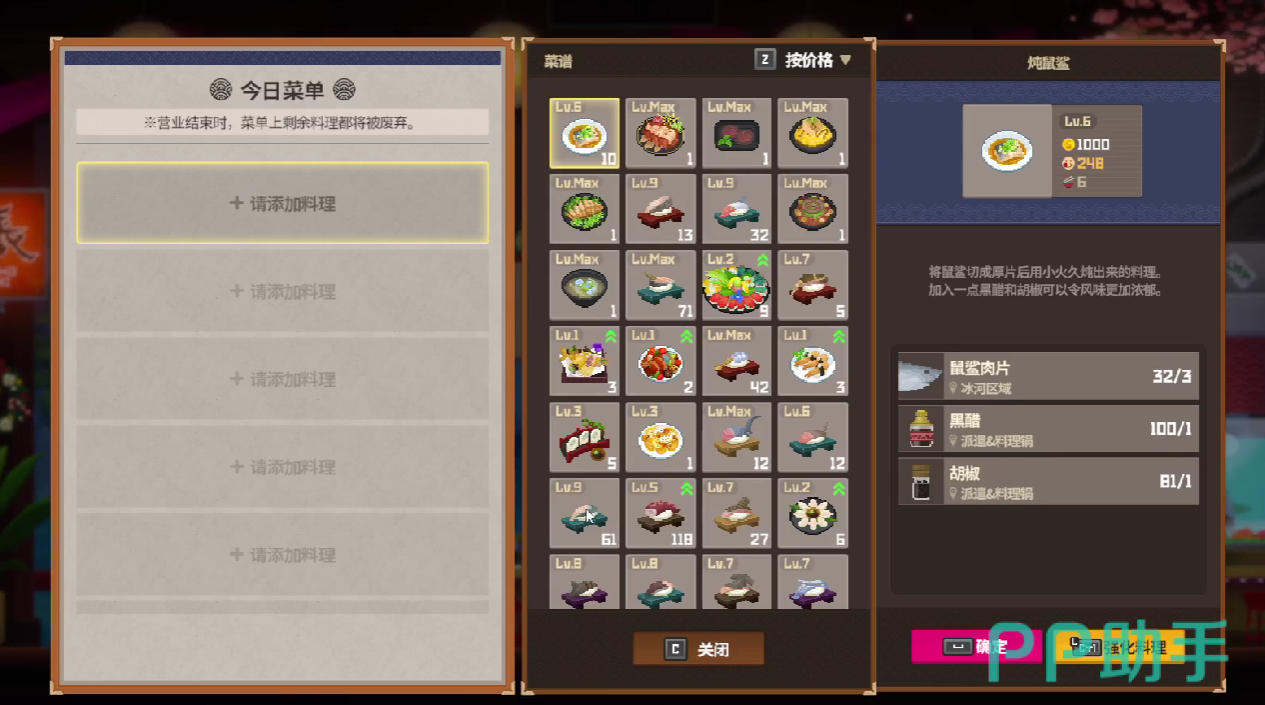Image resolution: width=1265 pixels, height=705 pixels.
Task: Choose the Lv.Max sushi dish with quantity 42
Action: (x=737, y=361)
